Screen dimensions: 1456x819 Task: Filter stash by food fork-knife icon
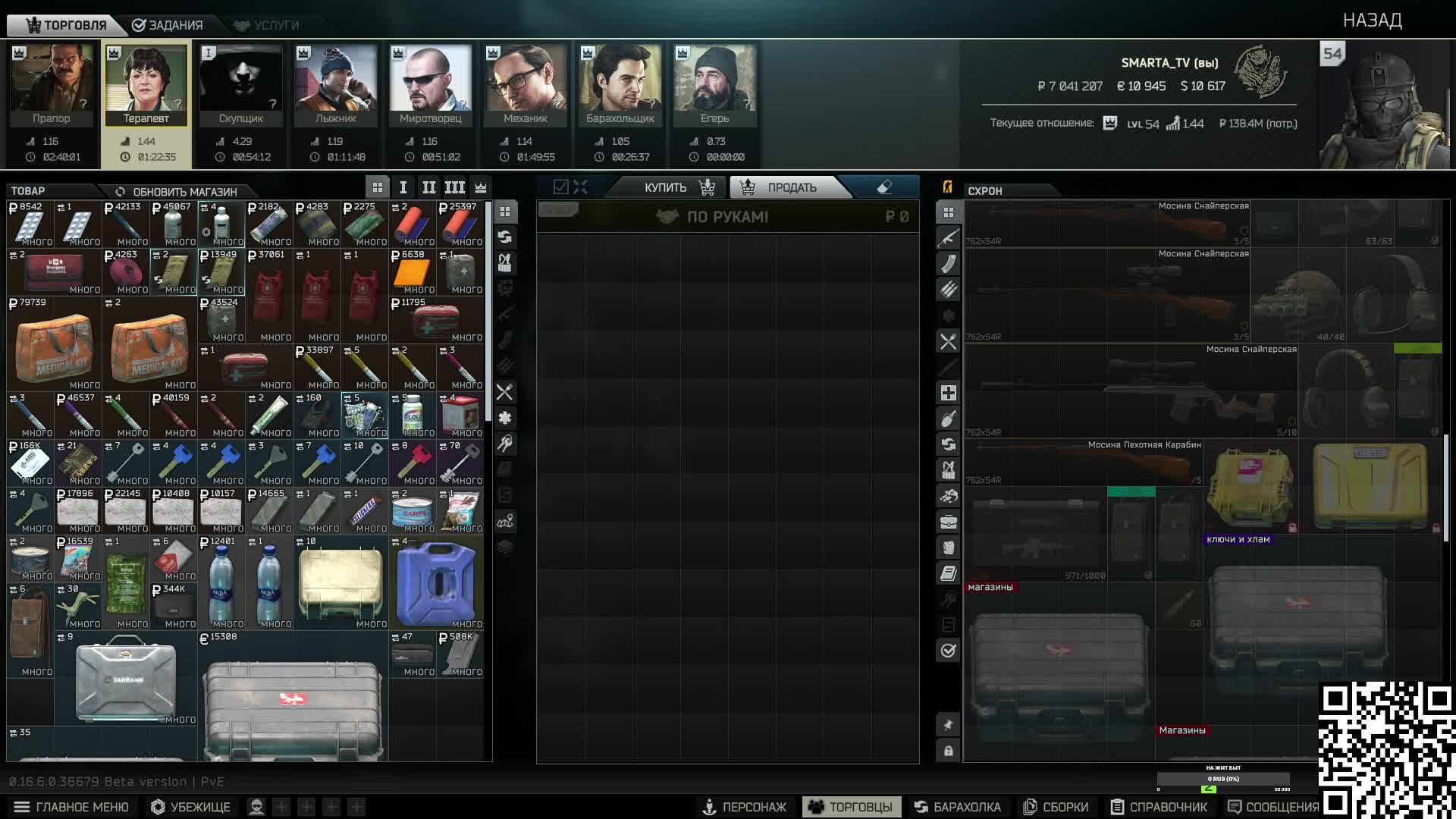point(948,341)
